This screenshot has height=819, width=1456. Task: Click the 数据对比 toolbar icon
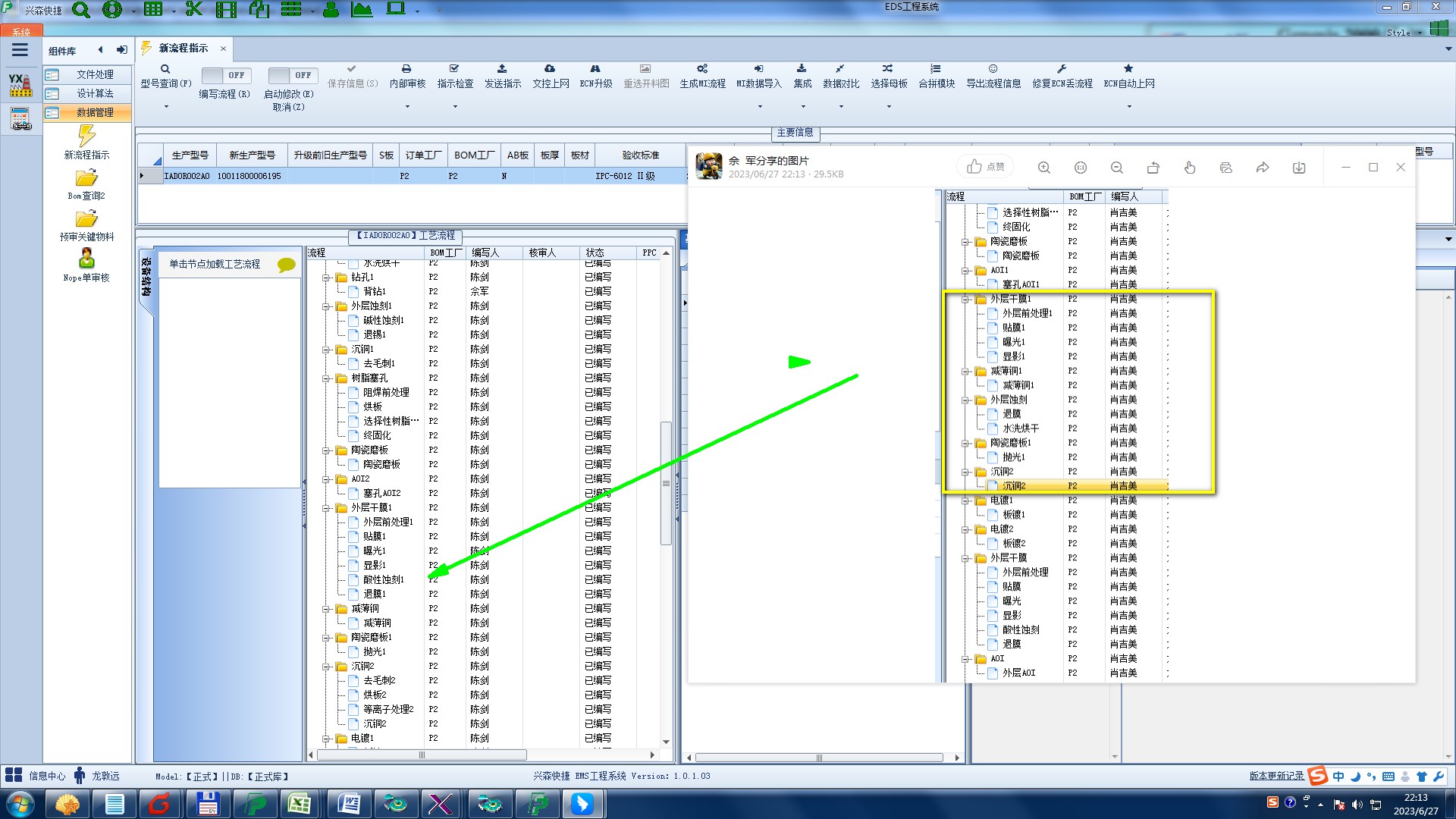point(840,69)
